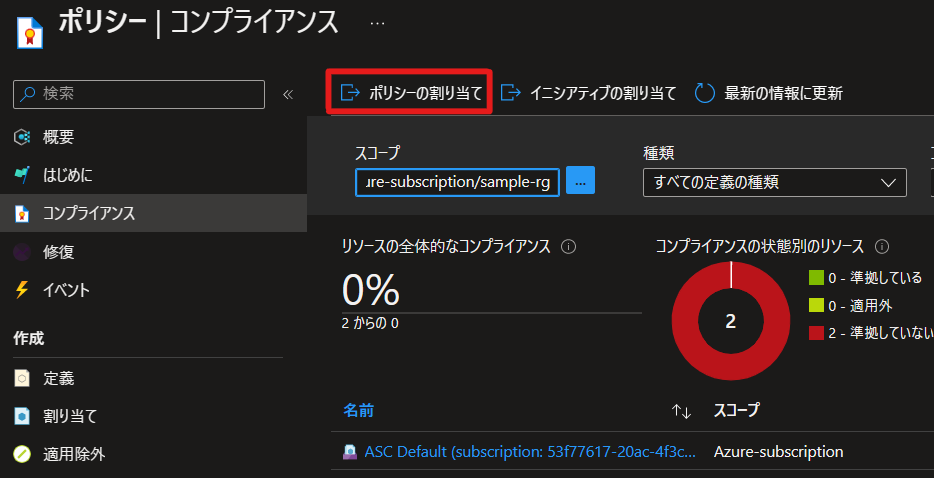Click the コンプライアンス sidebar icon
Viewport: 934px width, 478px height.
pyautogui.click(x=22, y=213)
